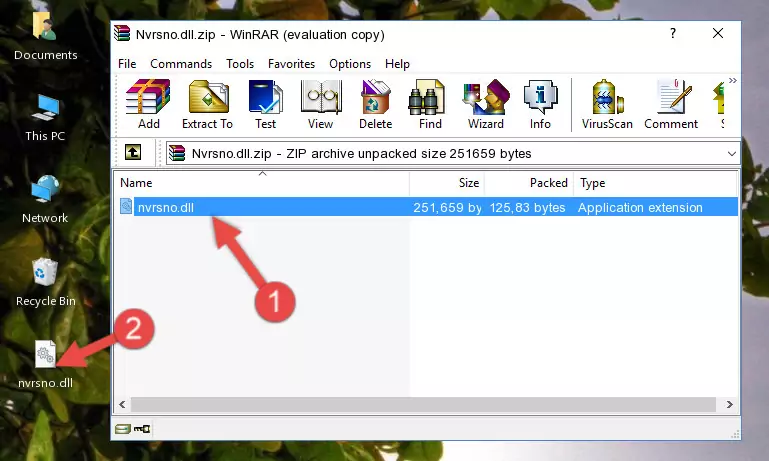This screenshot has width=769, height=461.
Task: Sort by Name column header
Action: (x=262, y=183)
